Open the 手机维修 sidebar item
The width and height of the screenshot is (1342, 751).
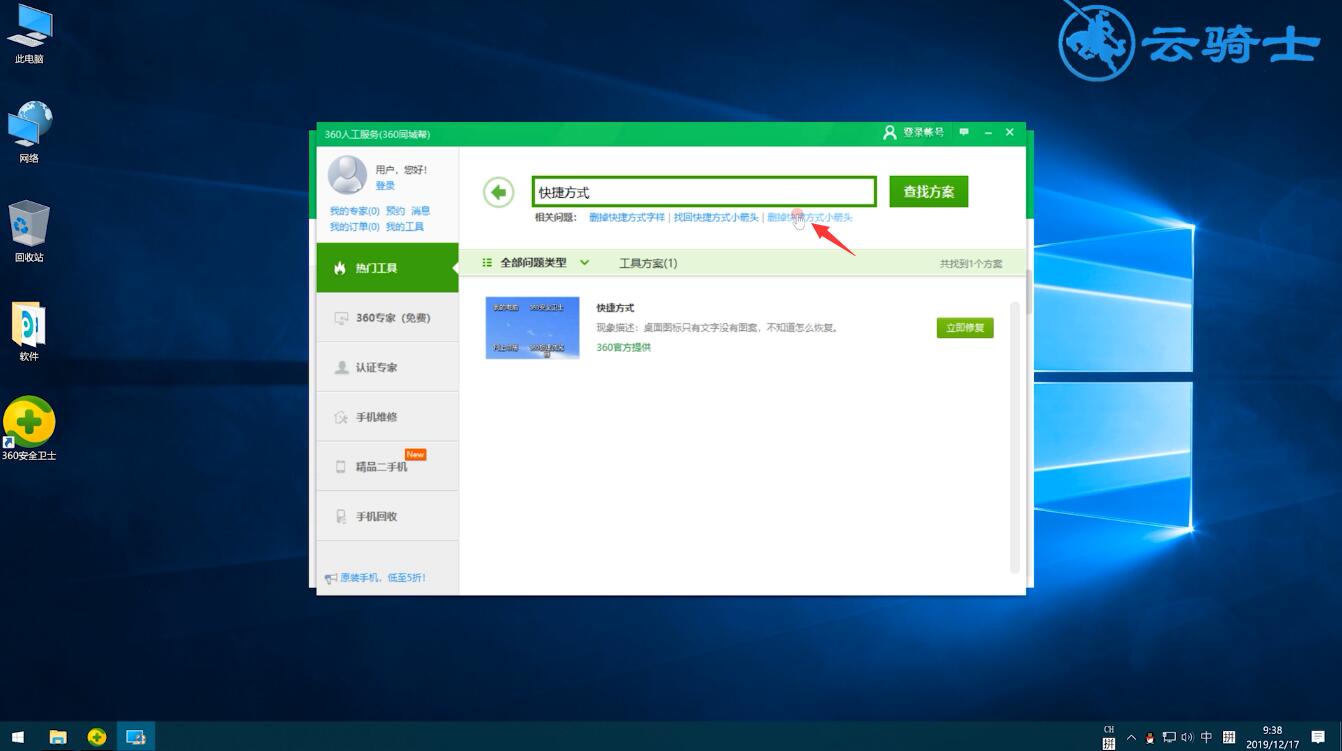point(387,417)
